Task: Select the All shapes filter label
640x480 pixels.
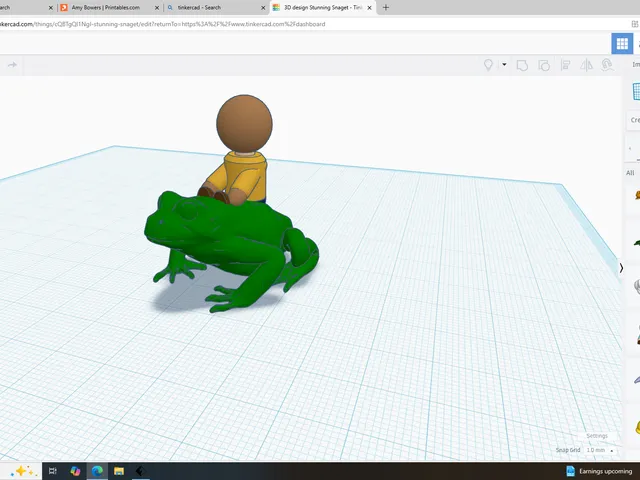Action: click(x=630, y=173)
